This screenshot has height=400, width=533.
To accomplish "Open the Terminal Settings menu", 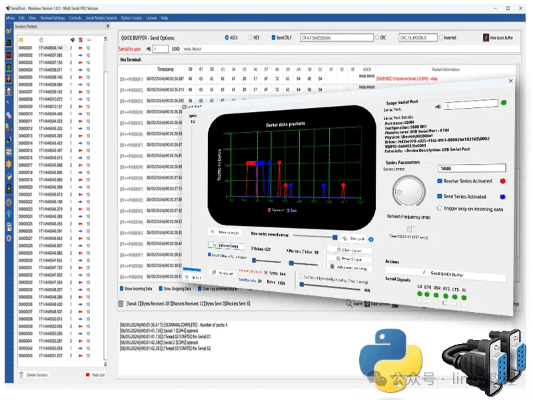I will pos(53,18).
